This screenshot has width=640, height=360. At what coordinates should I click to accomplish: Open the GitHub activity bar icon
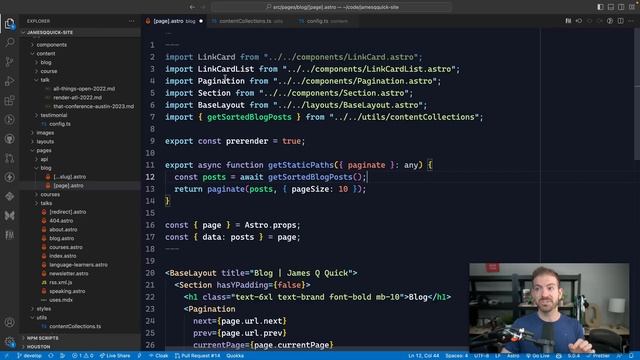click(x=9, y=139)
